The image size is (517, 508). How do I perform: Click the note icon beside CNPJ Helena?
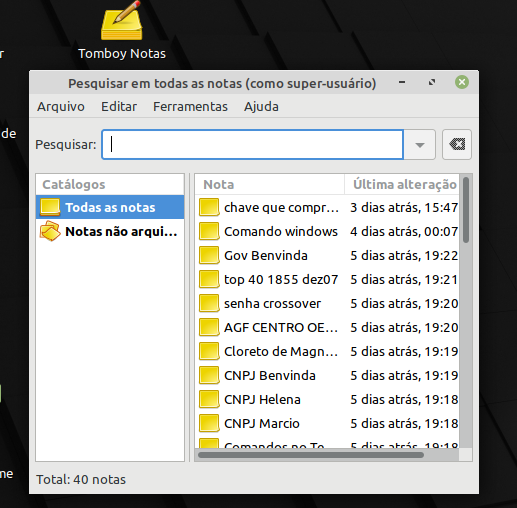click(209, 399)
